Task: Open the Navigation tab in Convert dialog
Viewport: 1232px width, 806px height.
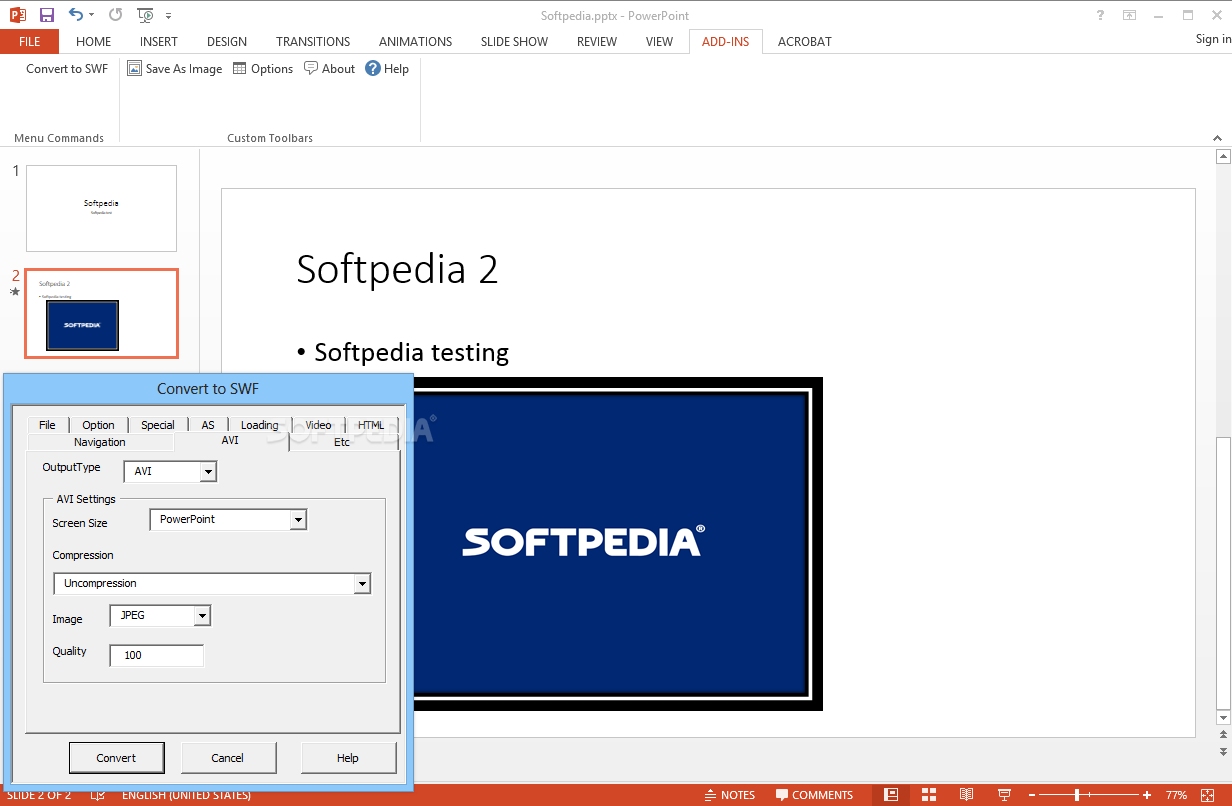Action: [100, 442]
